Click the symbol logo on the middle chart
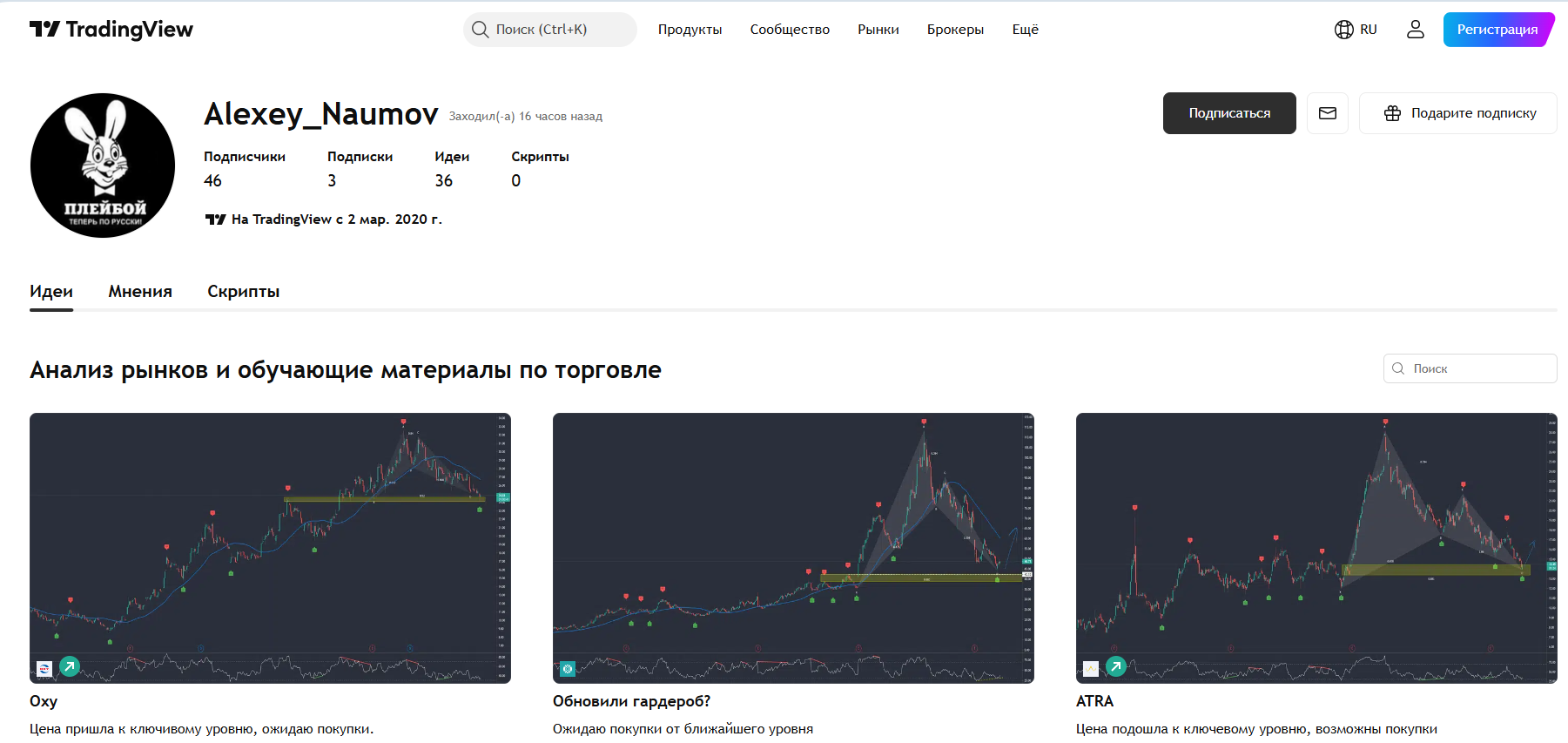This screenshot has width=1568, height=743. [x=568, y=669]
